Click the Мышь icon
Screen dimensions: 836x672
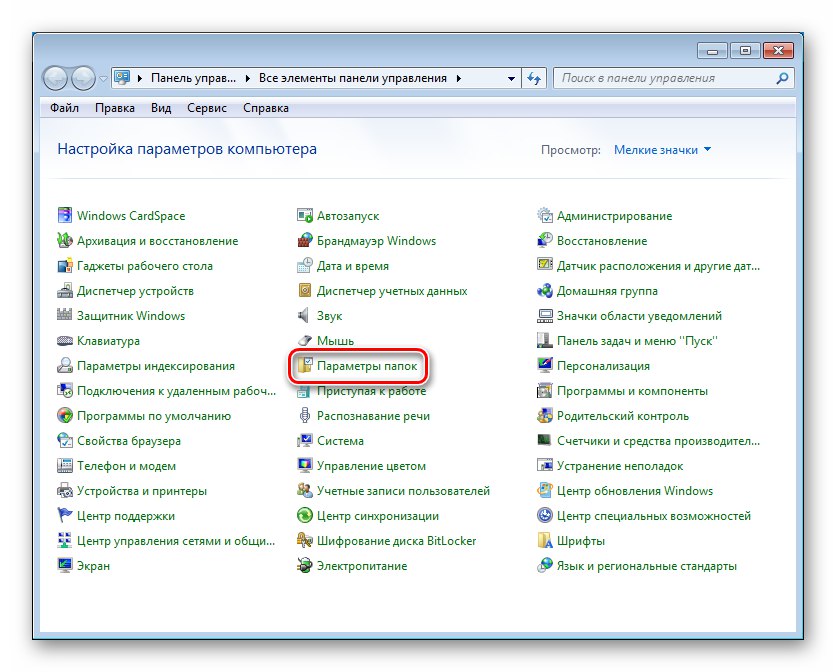click(x=304, y=340)
